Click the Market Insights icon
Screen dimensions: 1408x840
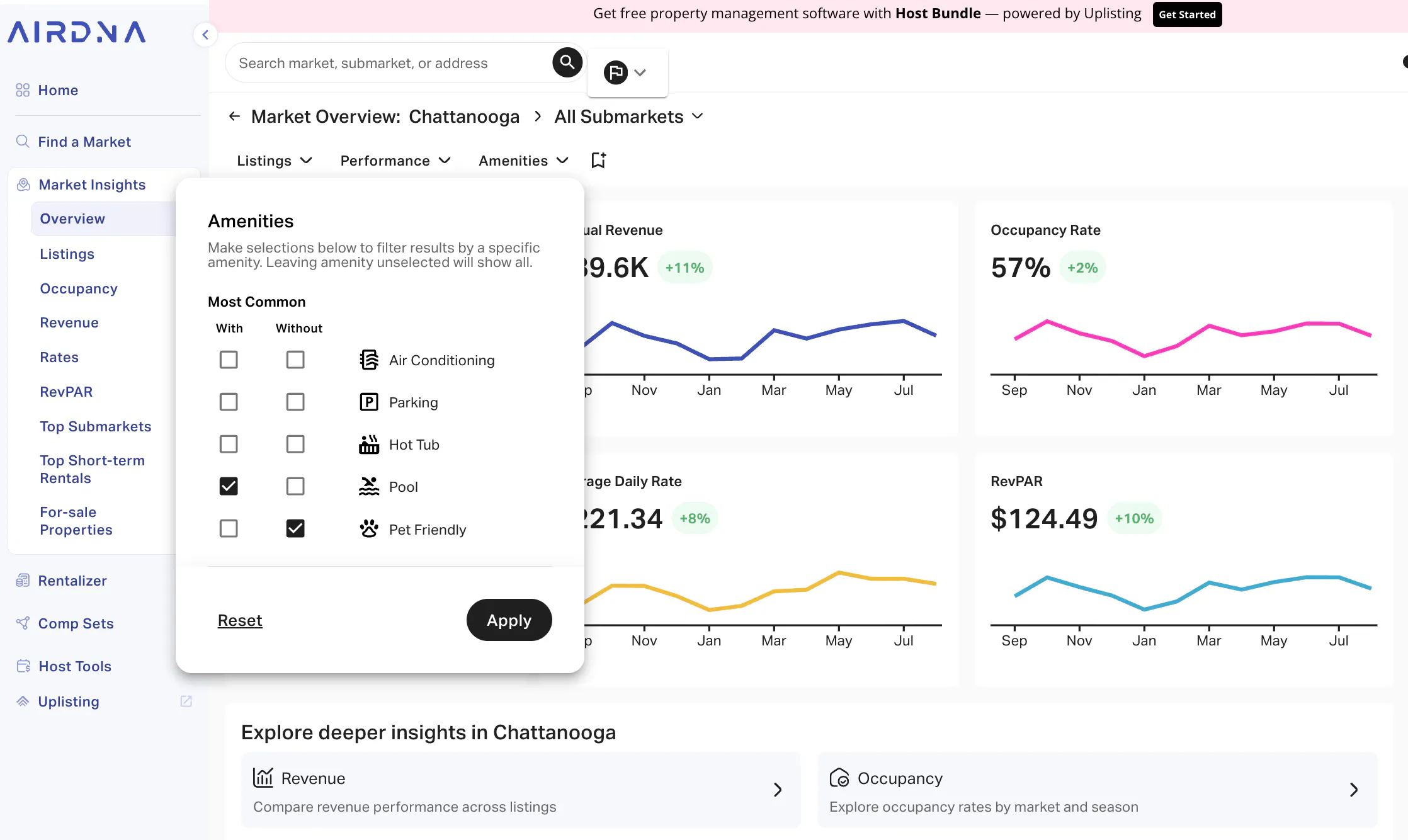point(23,184)
